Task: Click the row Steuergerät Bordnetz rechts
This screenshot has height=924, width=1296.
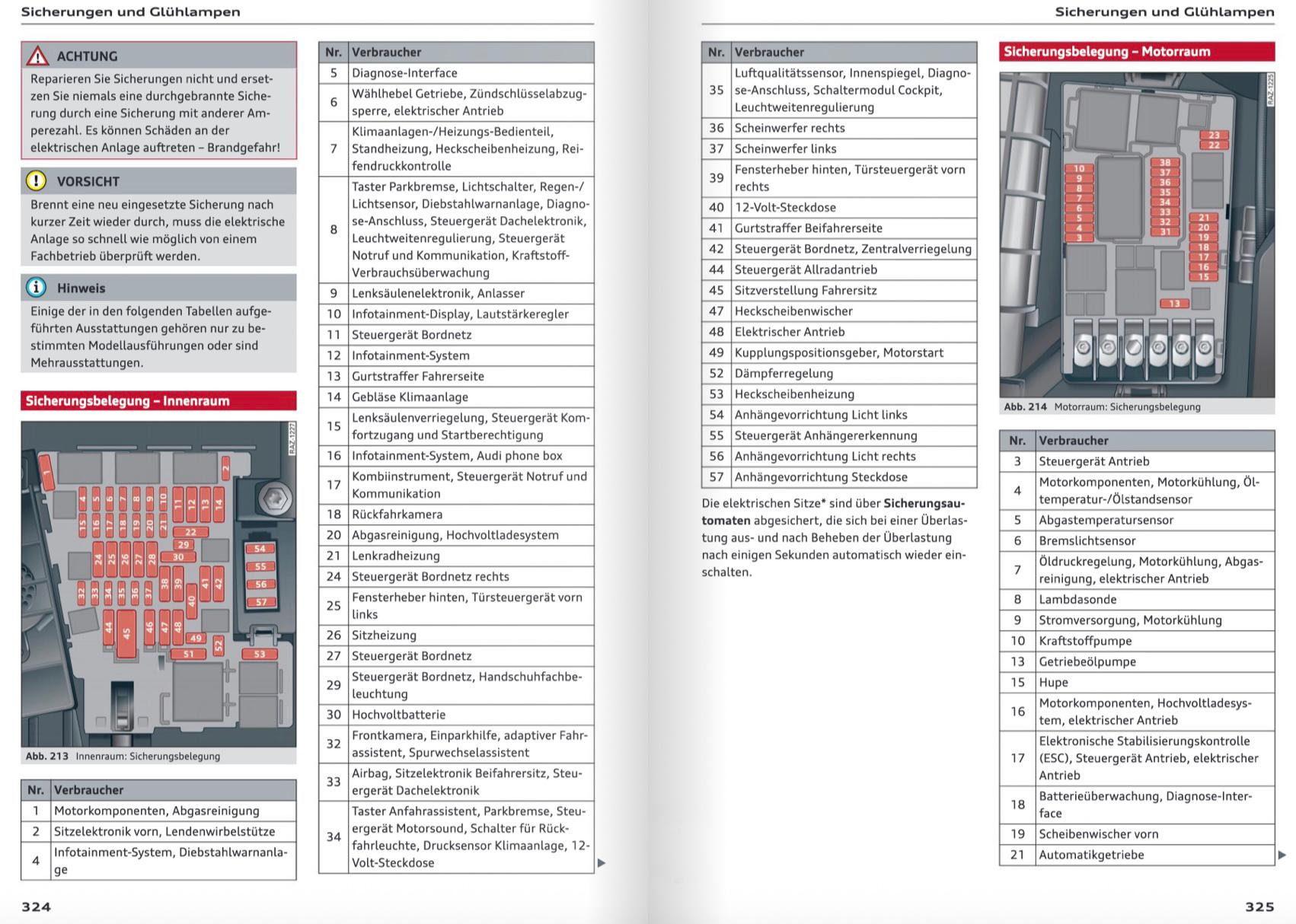Action: tap(456, 576)
